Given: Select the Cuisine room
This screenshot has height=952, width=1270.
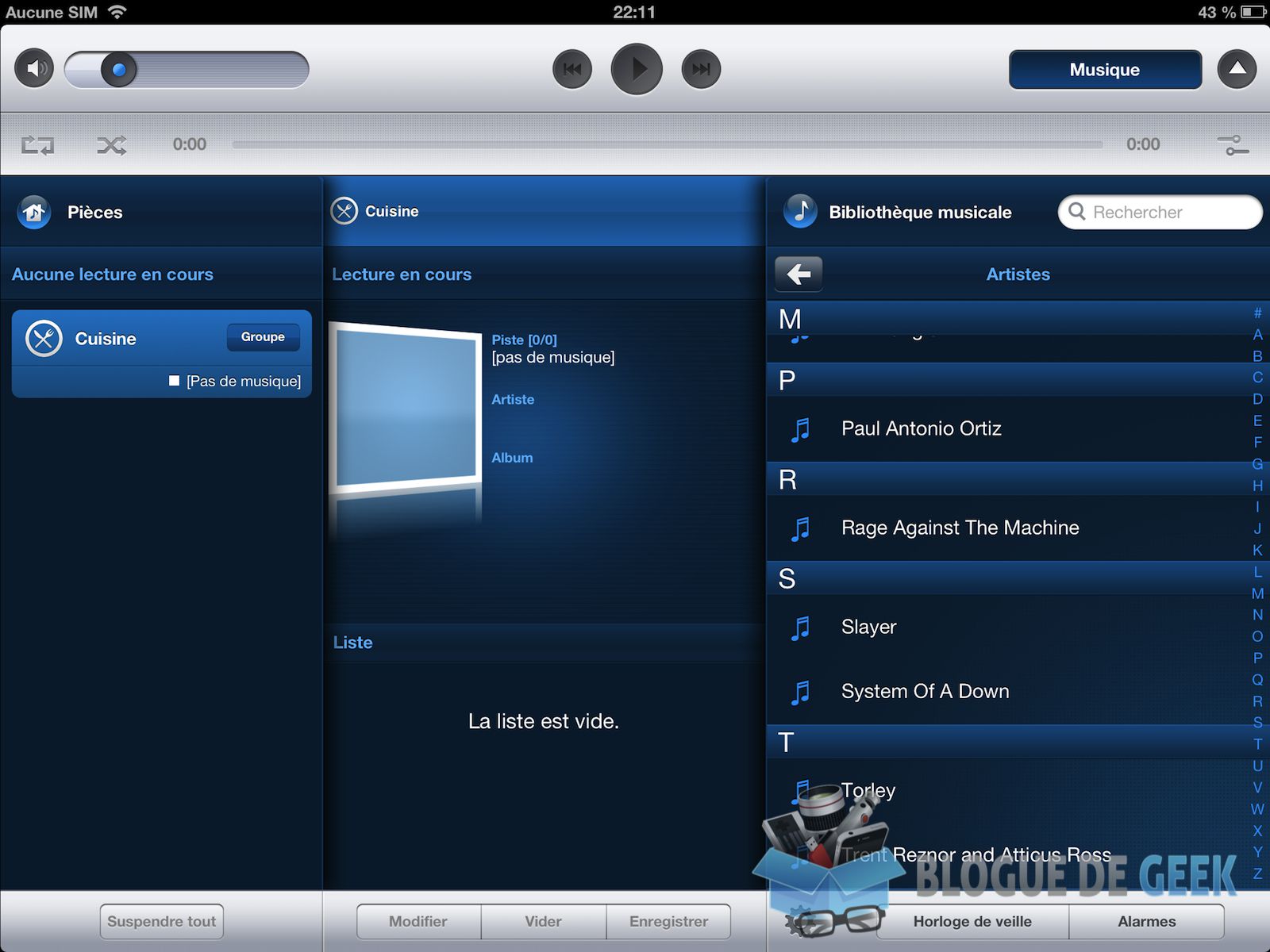Looking at the screenshot, I should point(162,354).
